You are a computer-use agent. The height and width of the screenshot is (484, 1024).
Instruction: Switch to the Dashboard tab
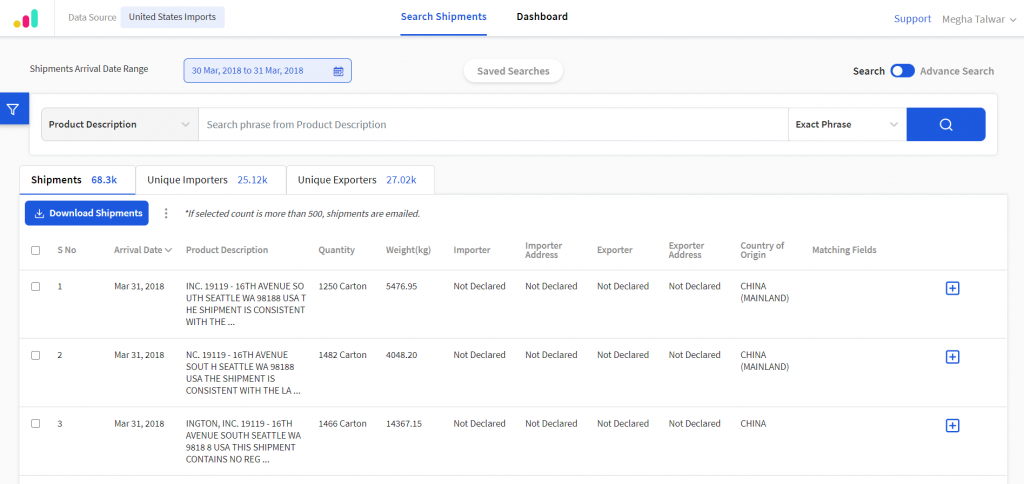[x=542, y=17]
